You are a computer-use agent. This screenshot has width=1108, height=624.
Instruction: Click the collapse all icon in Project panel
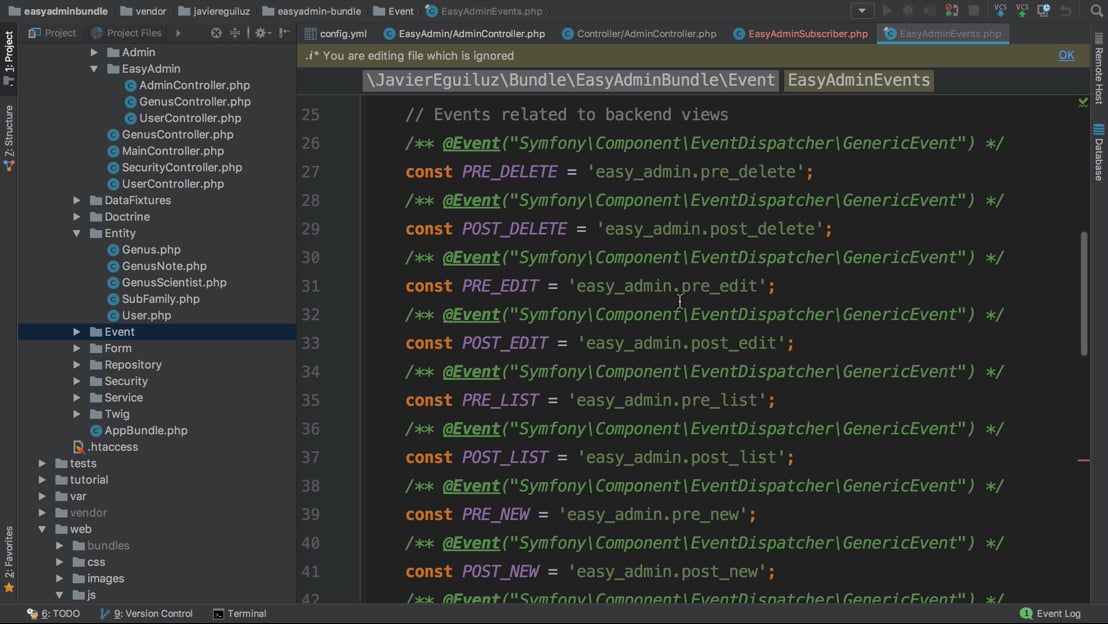tap(235, 33)
